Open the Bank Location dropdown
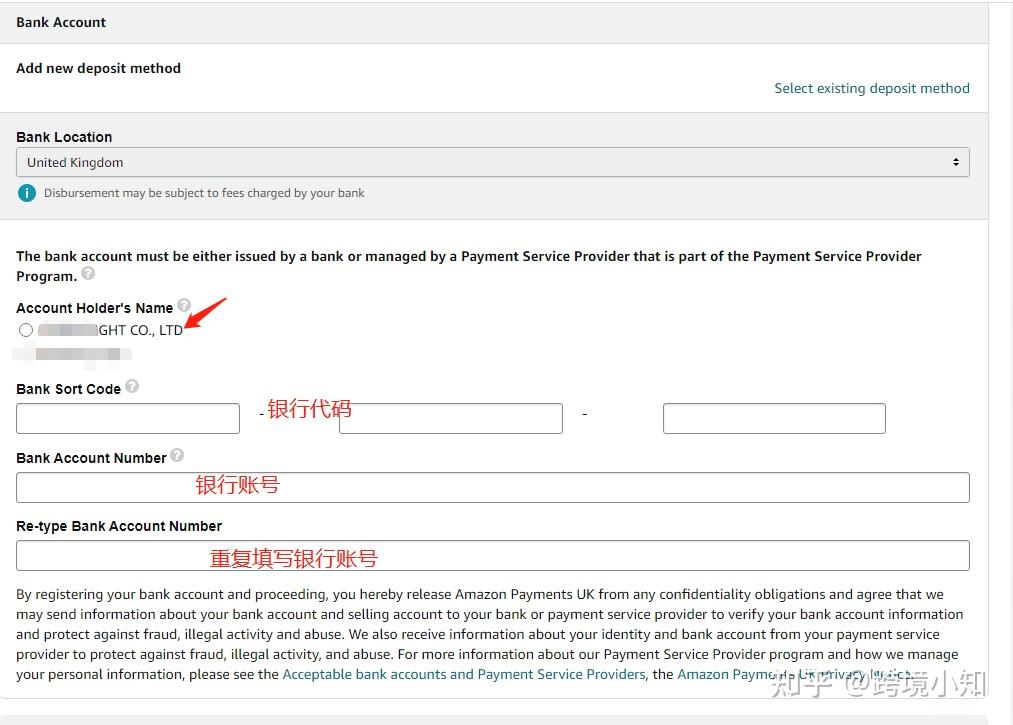The width and height of the screenshot is (1013, 725). coord(492,162)
